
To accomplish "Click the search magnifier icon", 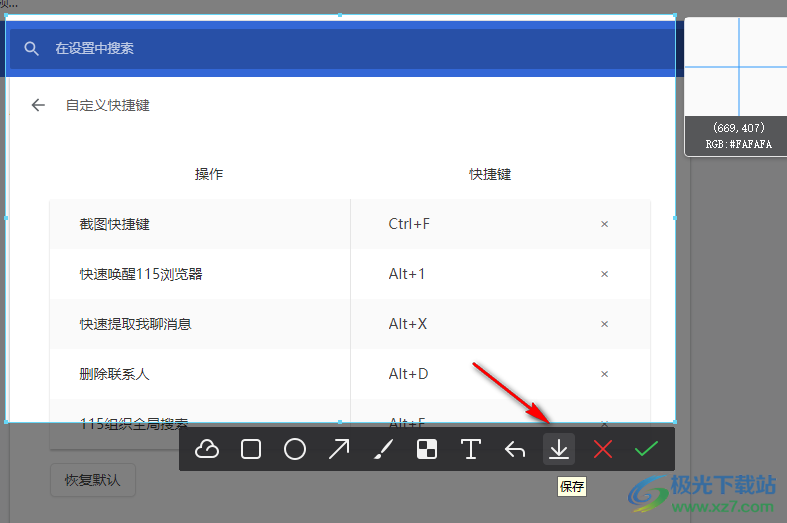I will [31, 48].
